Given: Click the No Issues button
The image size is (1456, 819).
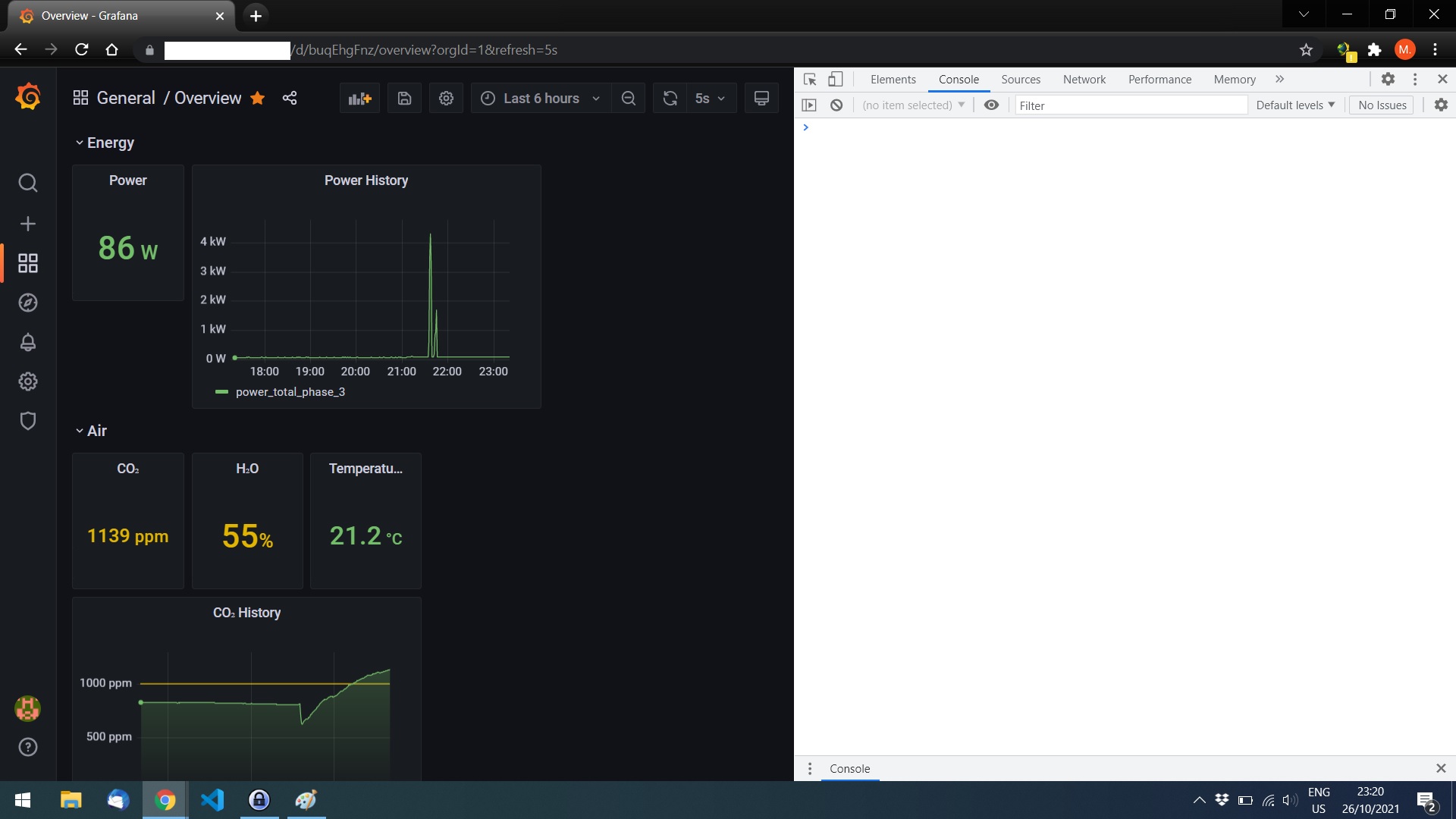Looking at the screenshot, I should pyautogui.click(x=1381, y=105).
